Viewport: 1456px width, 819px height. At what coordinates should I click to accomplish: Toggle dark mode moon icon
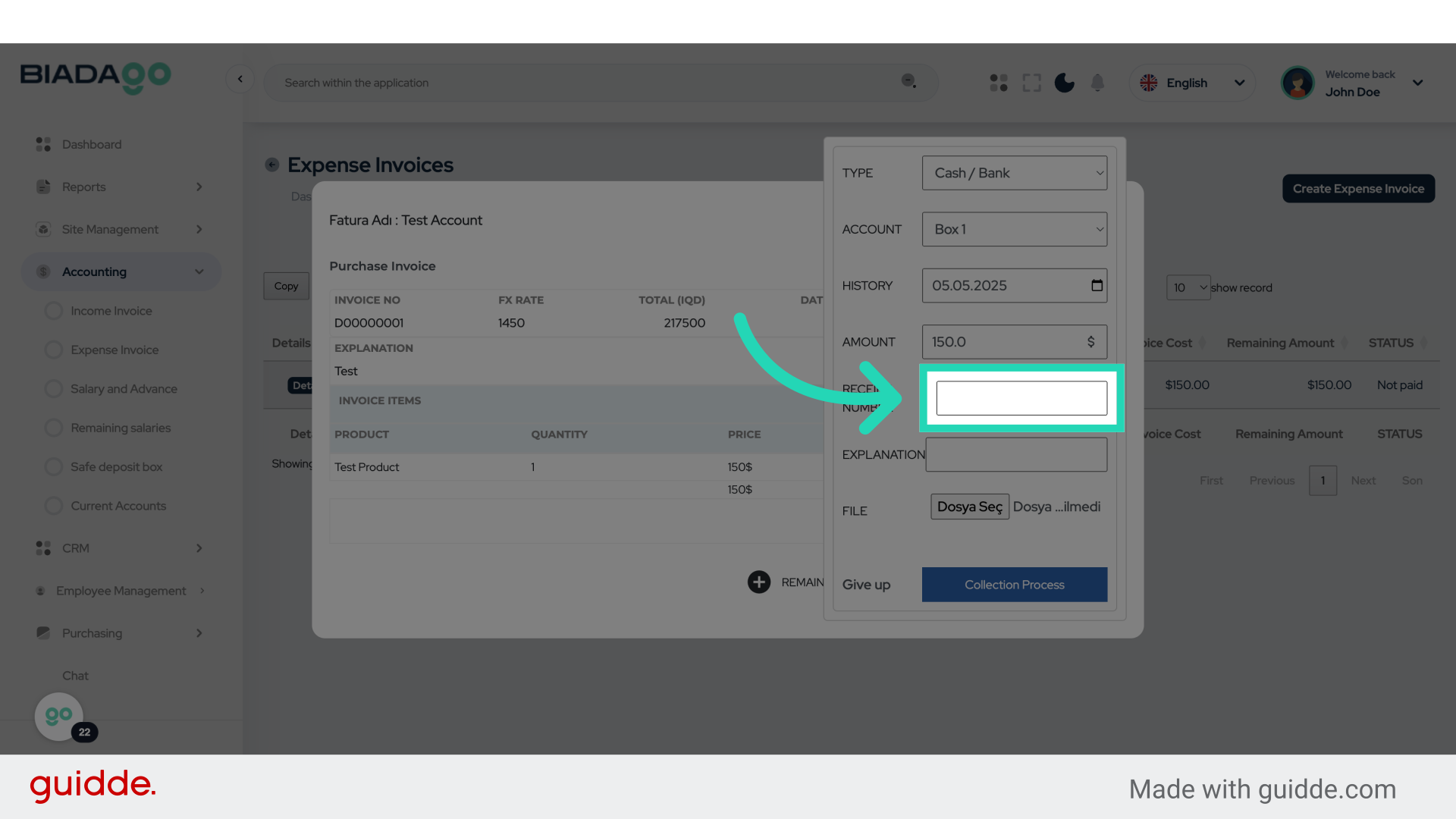1064,83
